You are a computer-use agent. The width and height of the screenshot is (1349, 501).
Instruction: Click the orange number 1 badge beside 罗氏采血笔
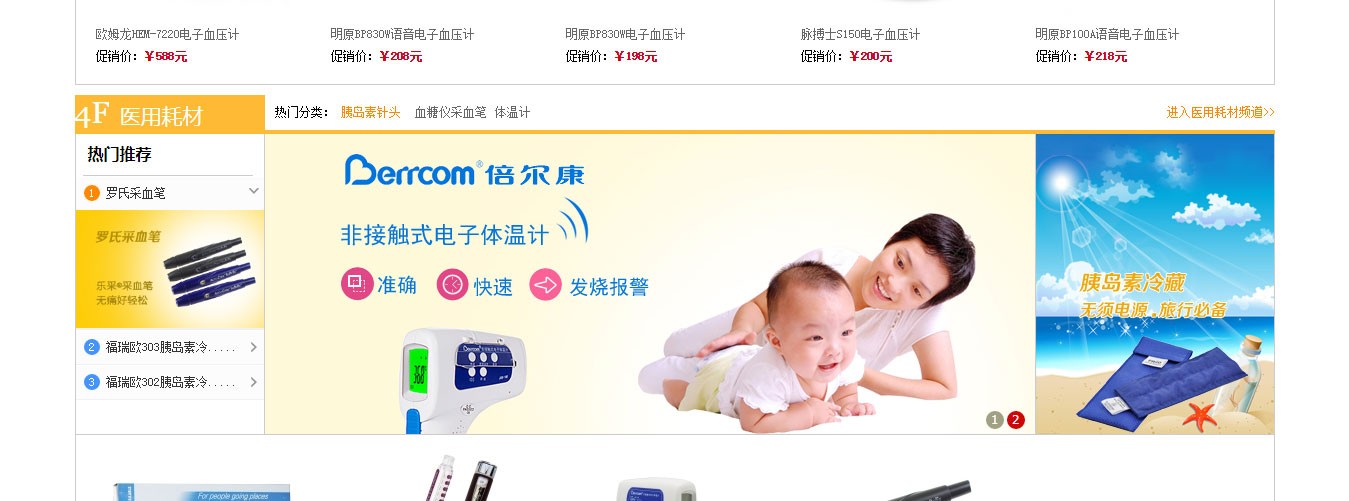coord(92,193)
